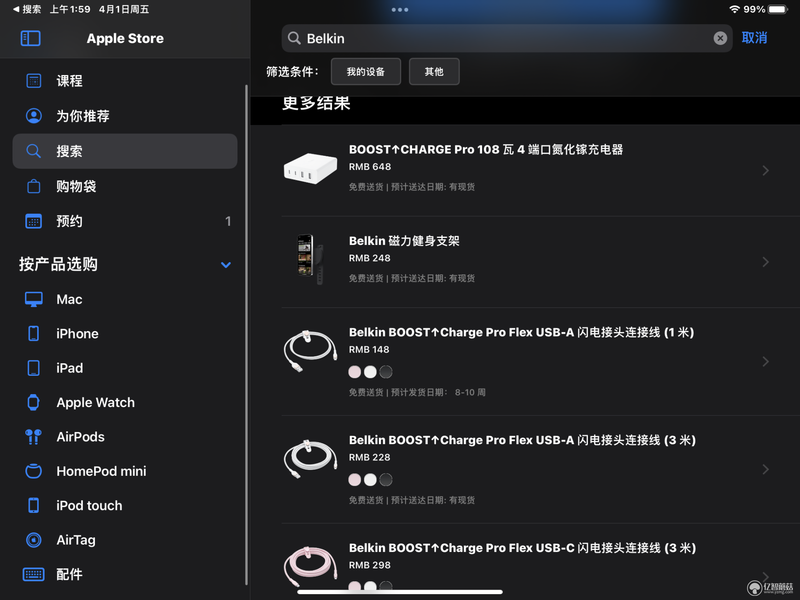Select black swatch for USB-A cable (3 米)

[386, 480]
